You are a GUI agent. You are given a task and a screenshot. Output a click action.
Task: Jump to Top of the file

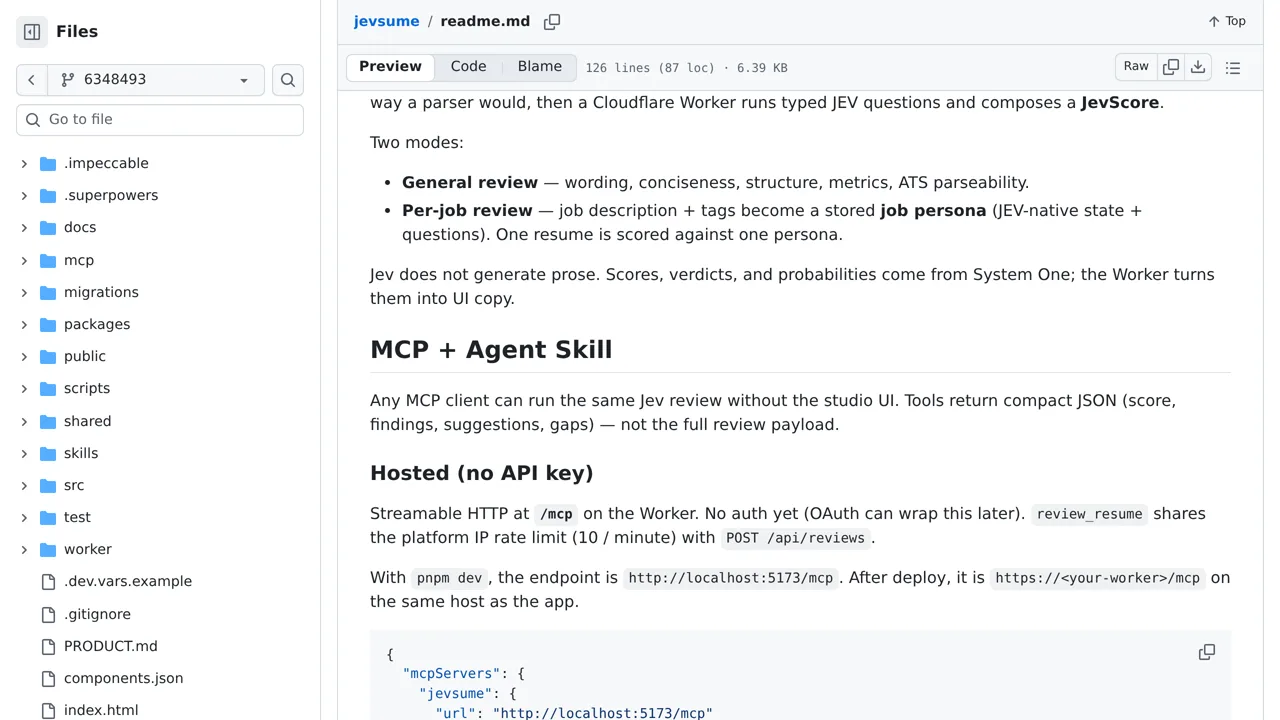coord(1227,21)
